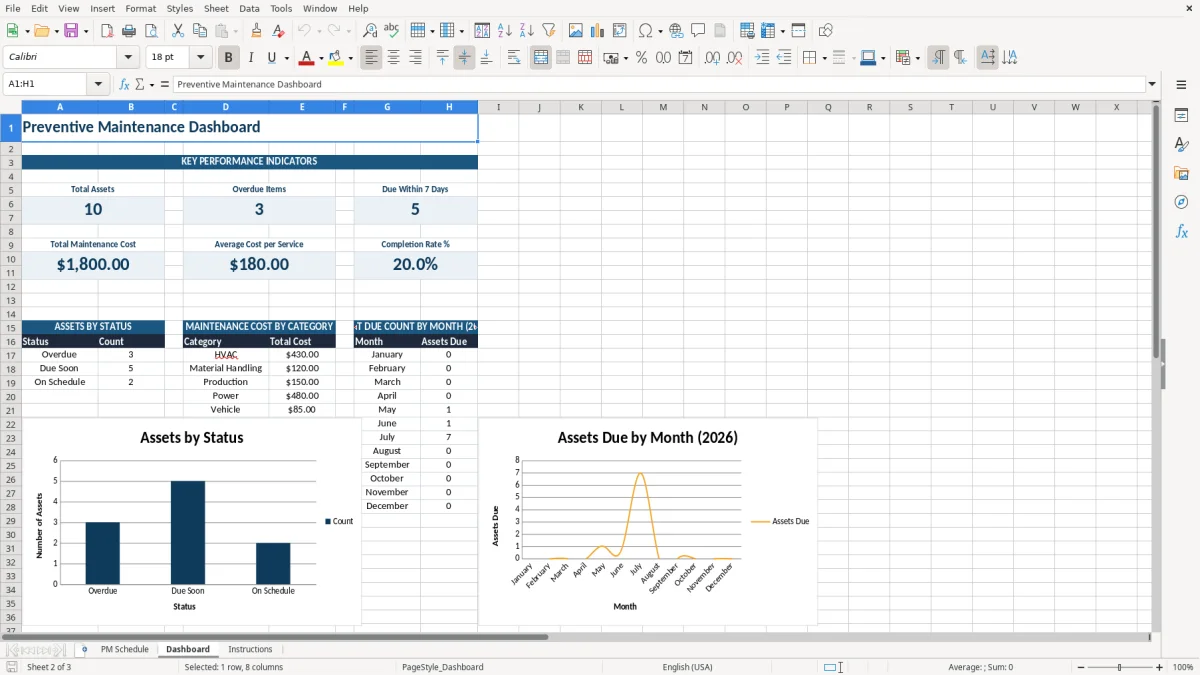Viewport: 1200px width, 675px height.
Task: Toggle Align Left
Action: 371,58
